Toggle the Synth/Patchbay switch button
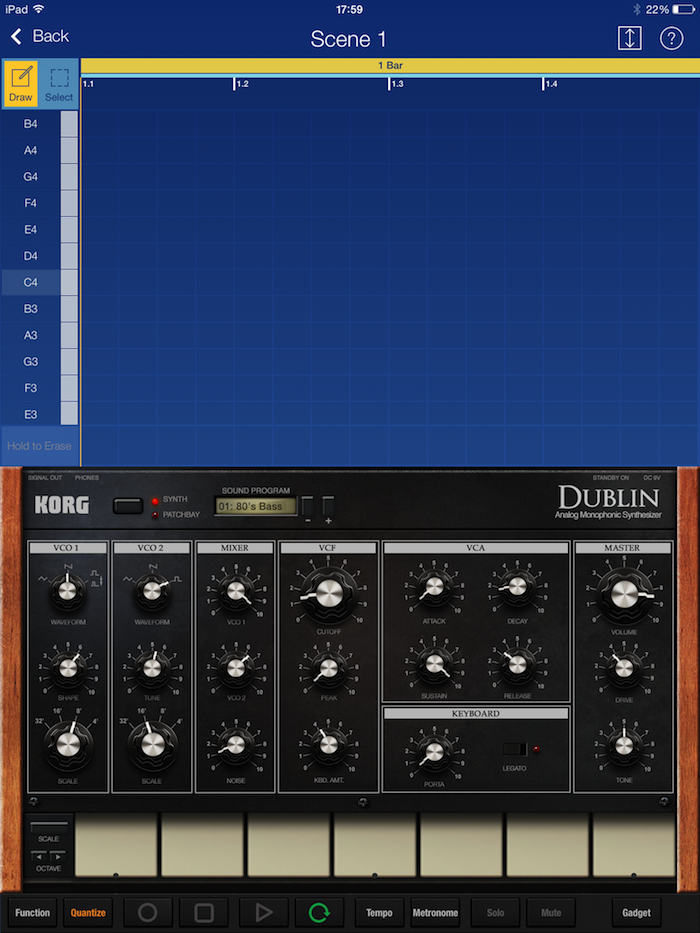This screenshot has height=933, width=700. coord(128,506)
